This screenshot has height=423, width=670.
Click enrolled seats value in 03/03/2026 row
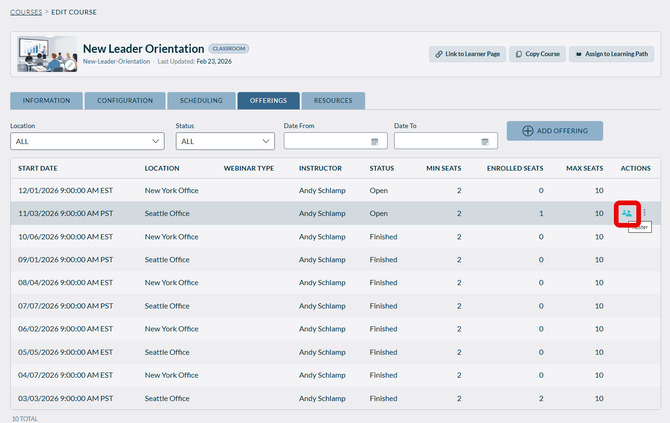point(541,398)
